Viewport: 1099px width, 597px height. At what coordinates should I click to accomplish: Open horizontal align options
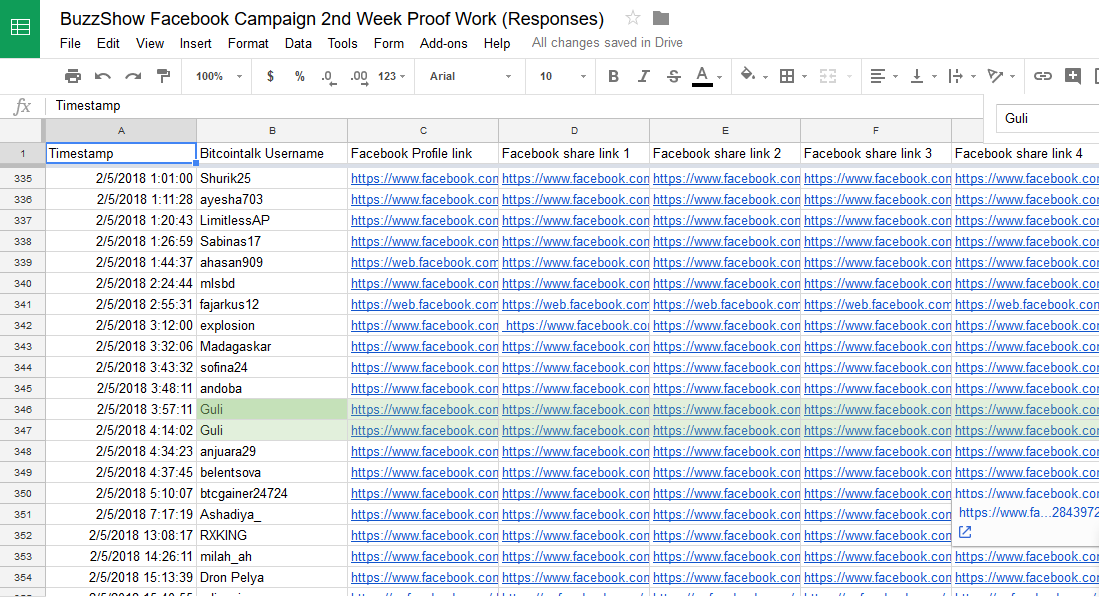pos(877,76)
